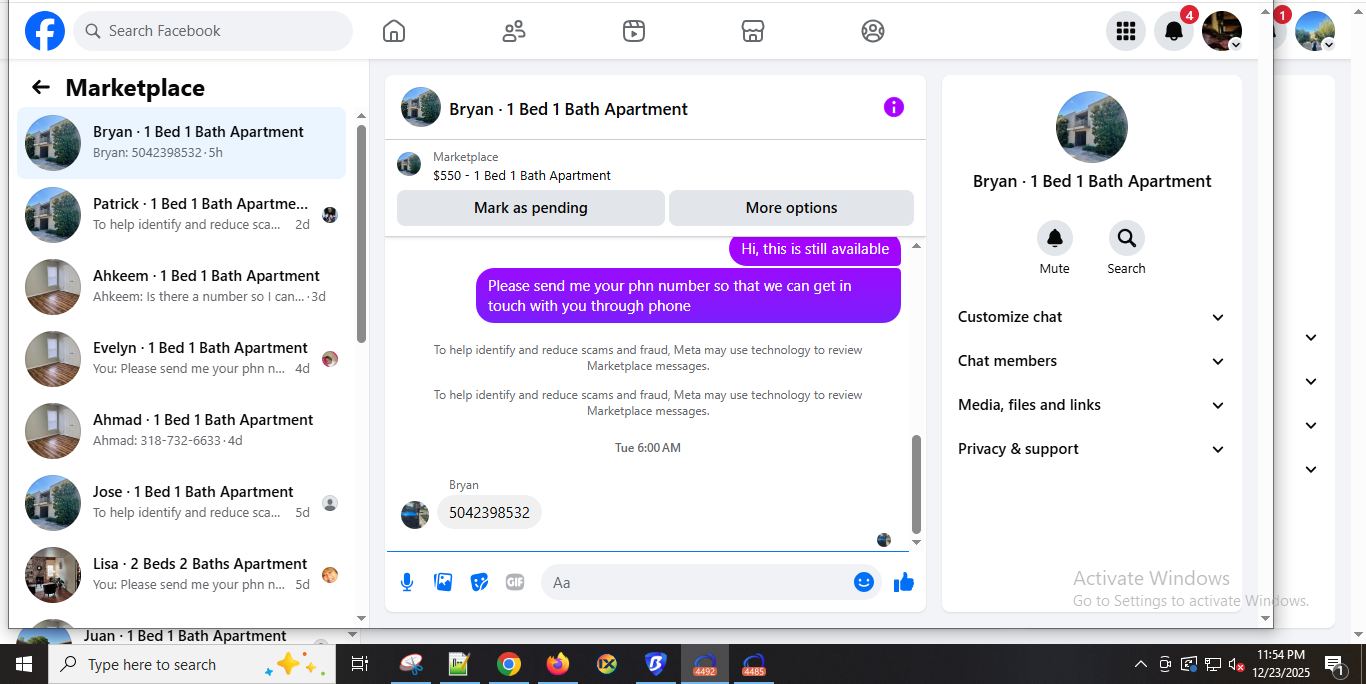Open taskbar app with 4485 badge

753,664
